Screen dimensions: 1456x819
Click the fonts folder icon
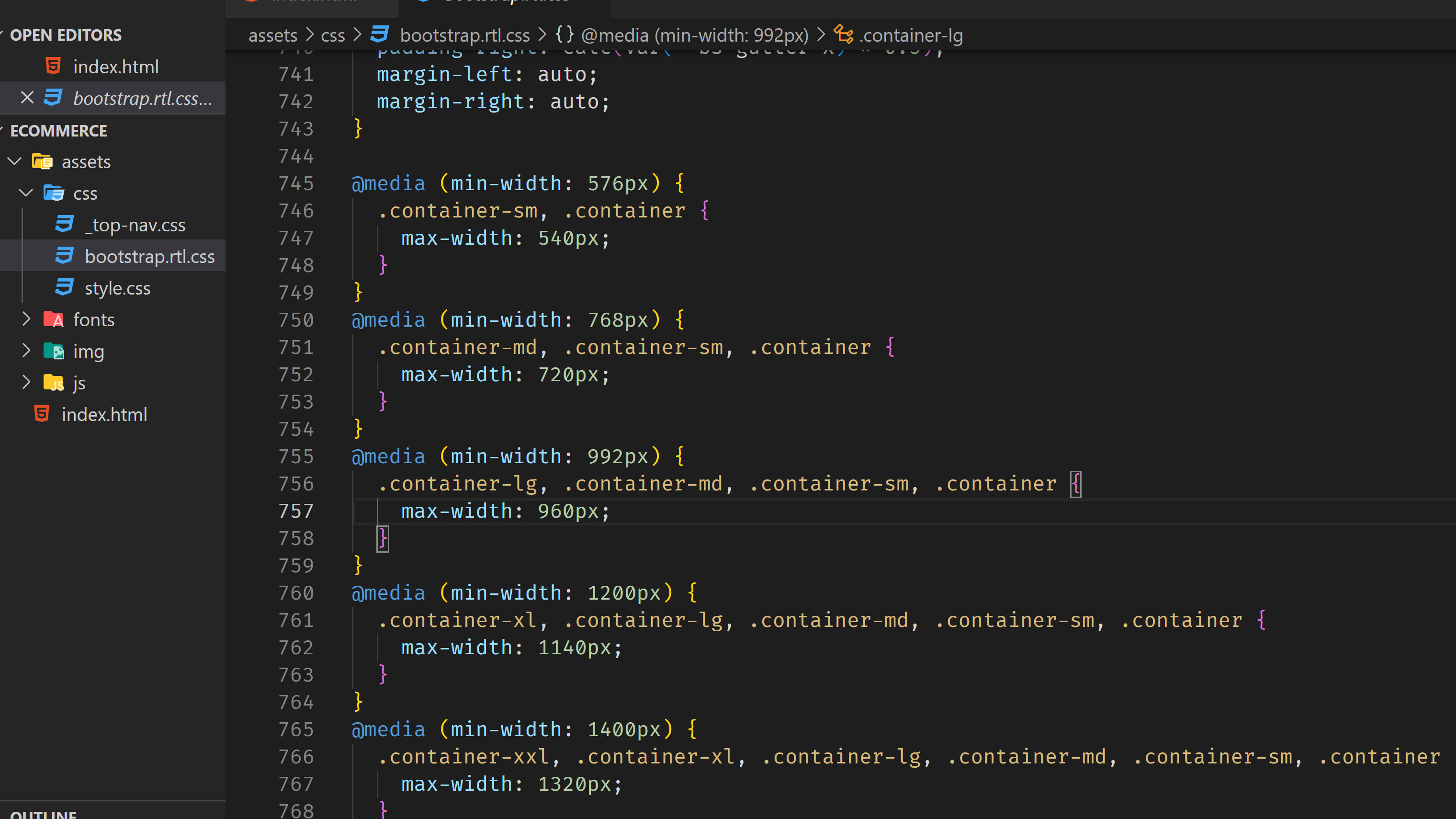[x=54, y=319]
